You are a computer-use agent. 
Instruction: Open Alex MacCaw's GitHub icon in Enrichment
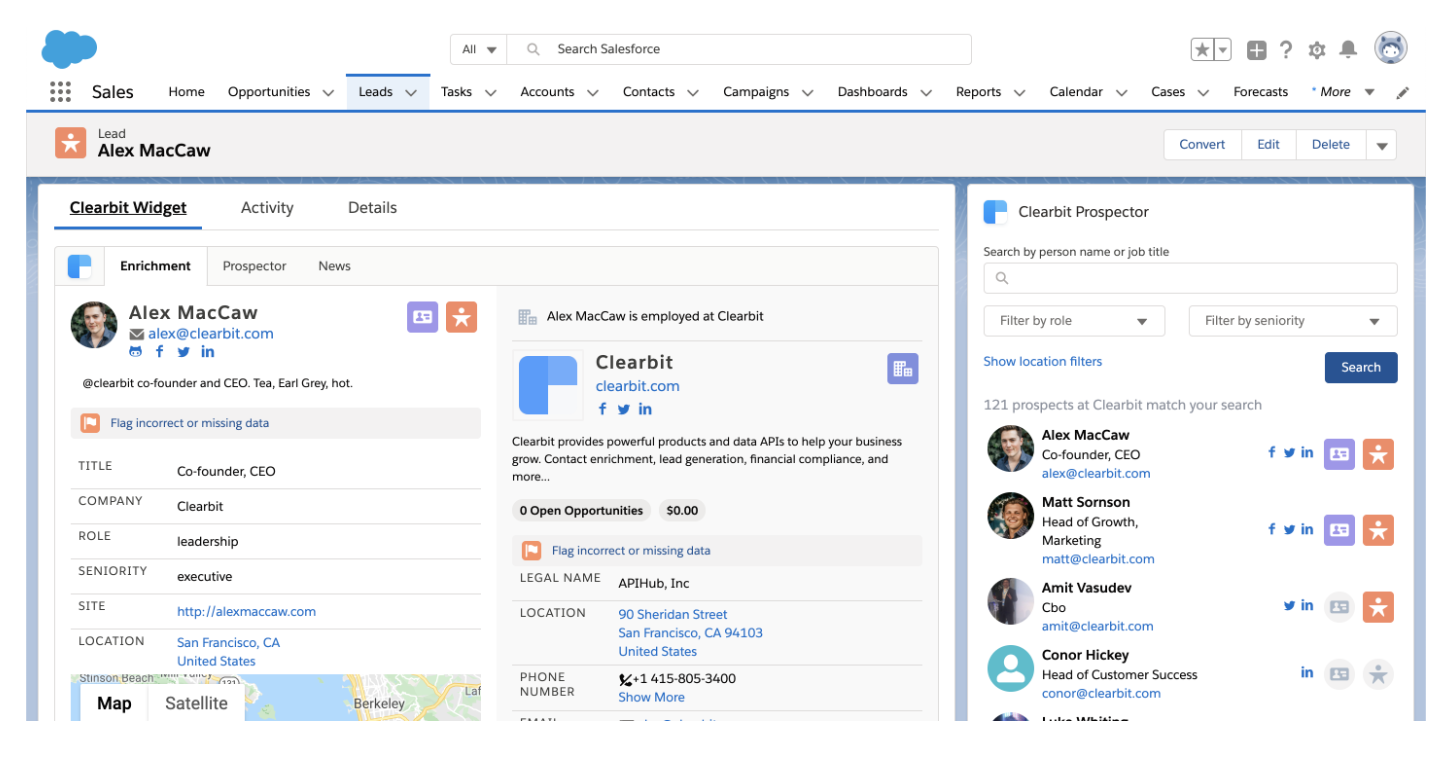[x=136, y=352]
